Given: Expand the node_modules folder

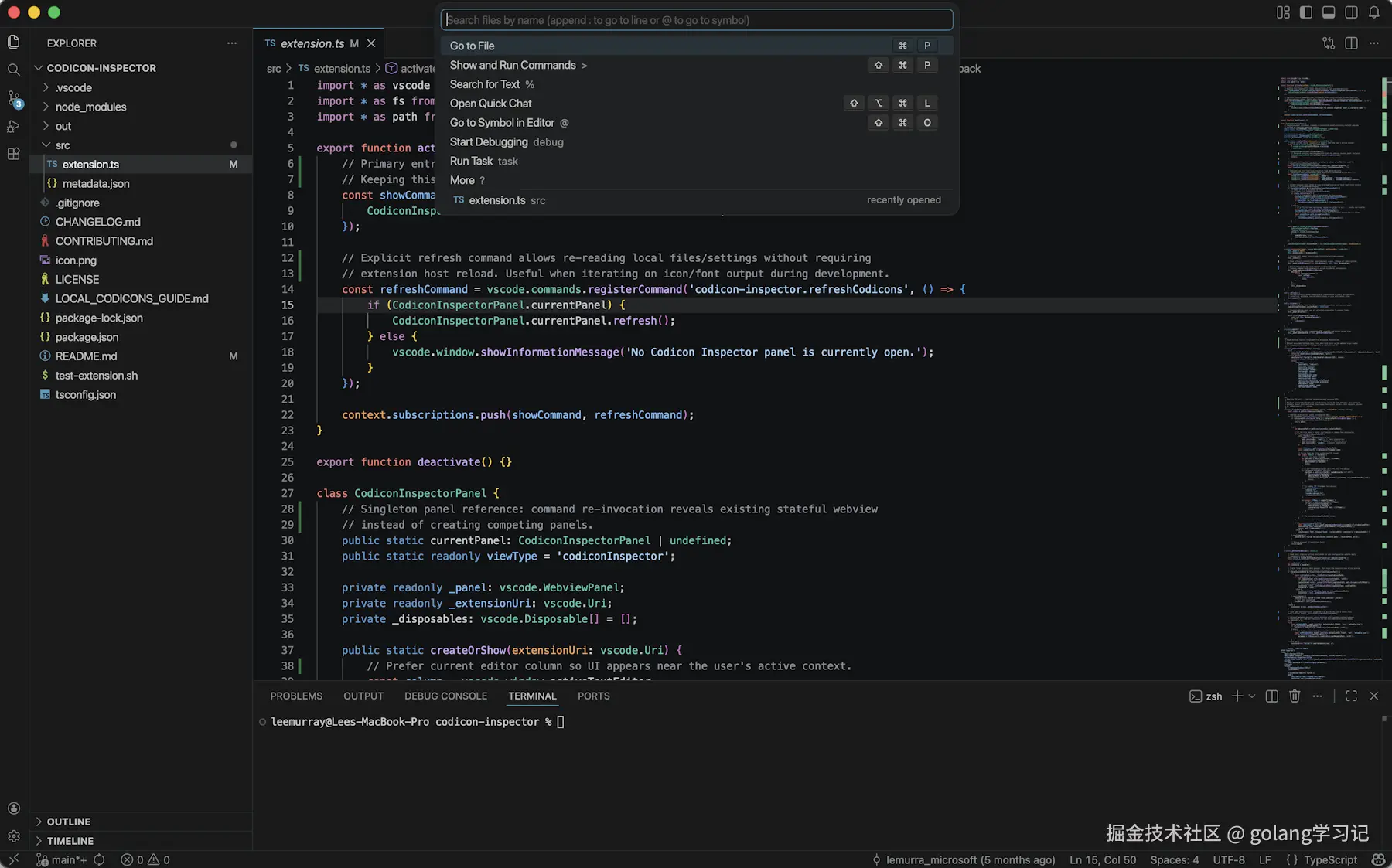Looking at the screenshot, I should [x=141, y=107].
